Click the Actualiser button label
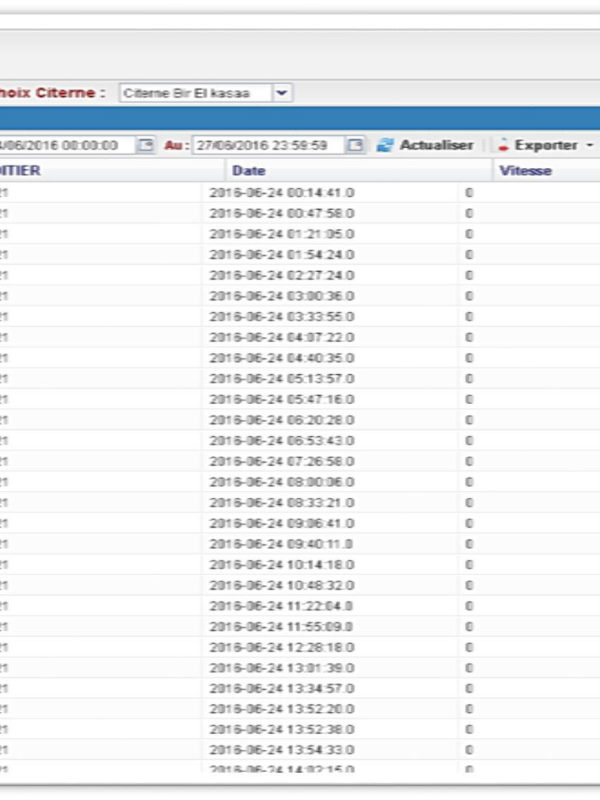The image size is (600, 800). pos(436,145)
